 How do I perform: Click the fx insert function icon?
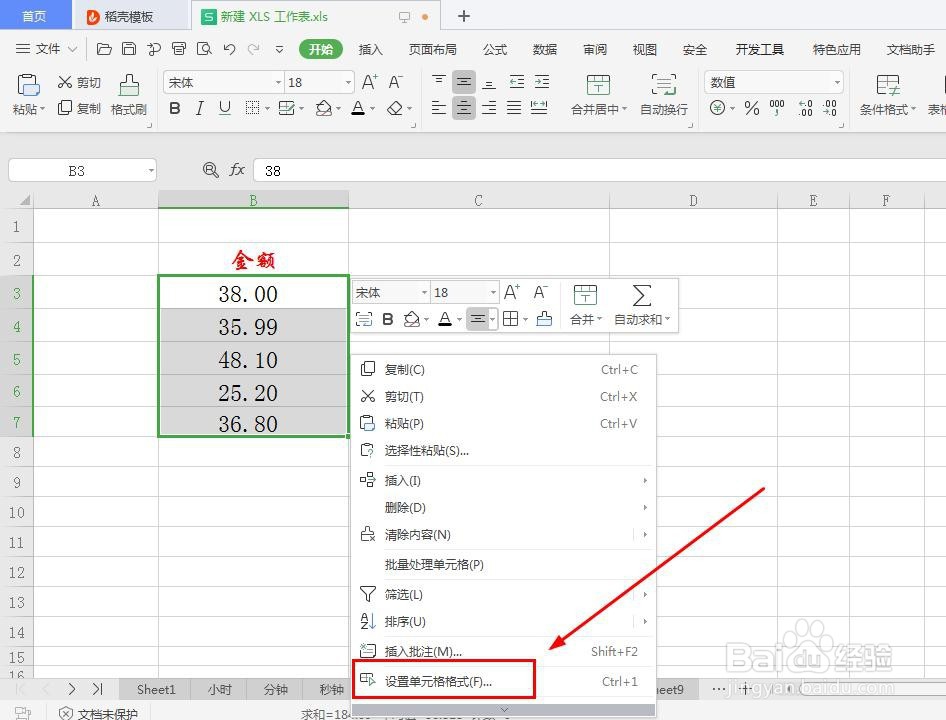237,170
